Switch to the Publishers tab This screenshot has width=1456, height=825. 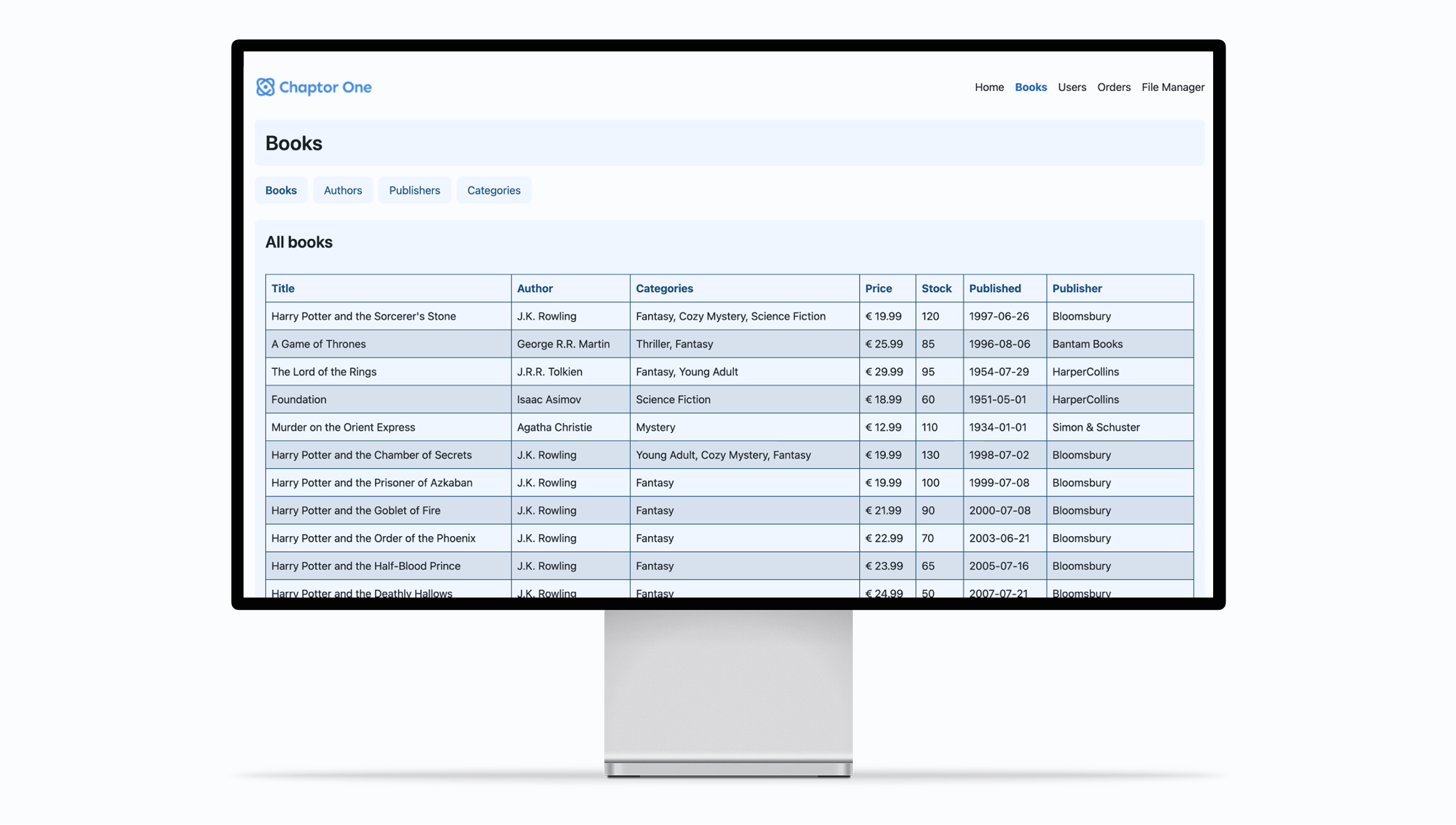[414, 191]
